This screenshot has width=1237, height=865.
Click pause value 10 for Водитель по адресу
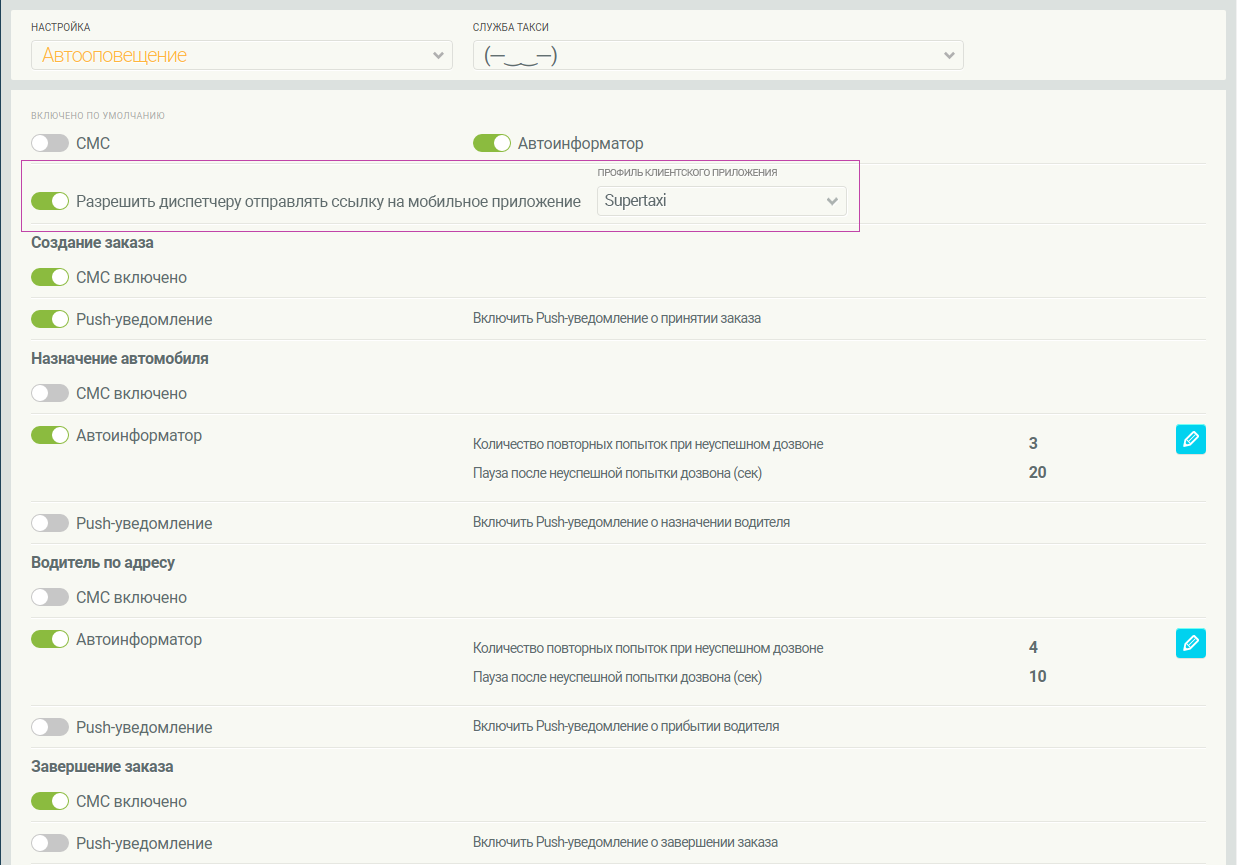pos(1037,677)
